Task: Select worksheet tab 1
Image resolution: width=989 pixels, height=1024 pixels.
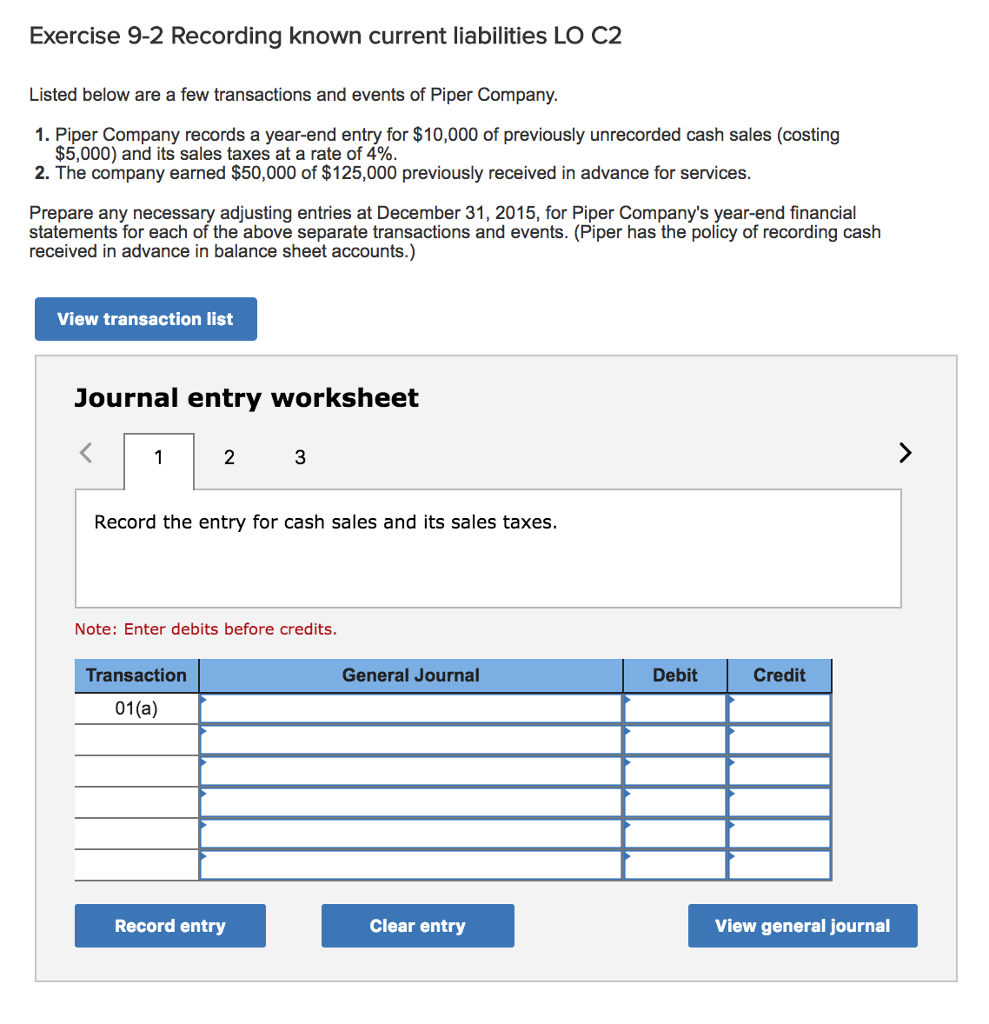Action: pyautogui.click(x=158, y=457)
